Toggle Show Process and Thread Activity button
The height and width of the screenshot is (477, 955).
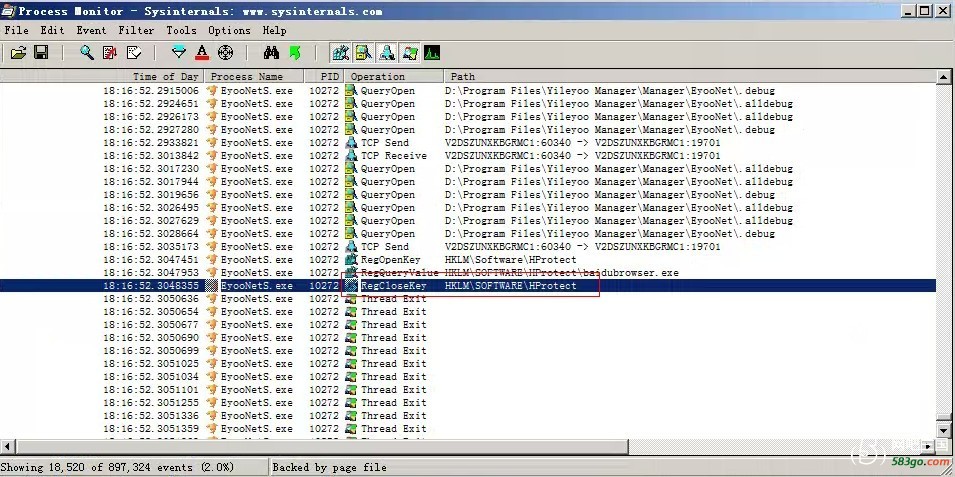pos(410,53)
